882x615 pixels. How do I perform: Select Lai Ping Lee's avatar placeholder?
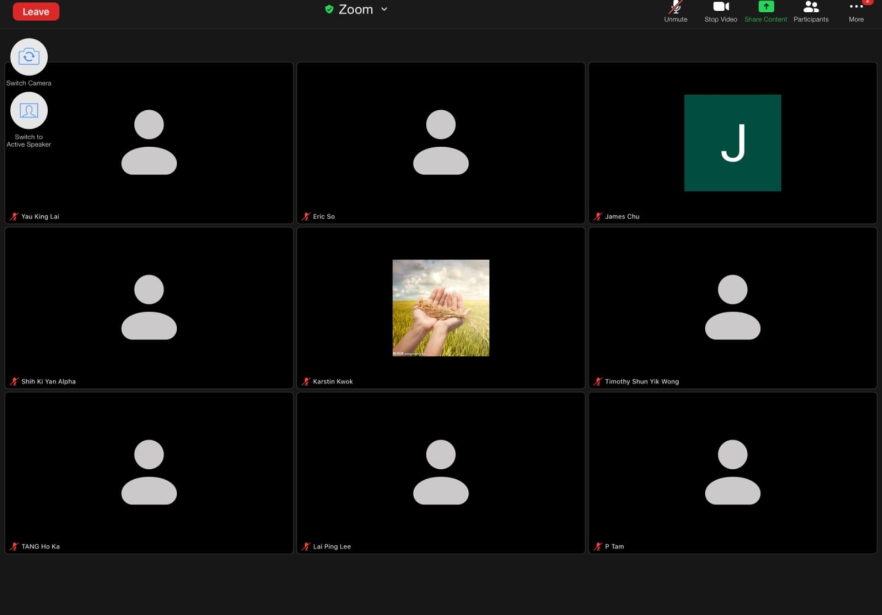[441, 472]
